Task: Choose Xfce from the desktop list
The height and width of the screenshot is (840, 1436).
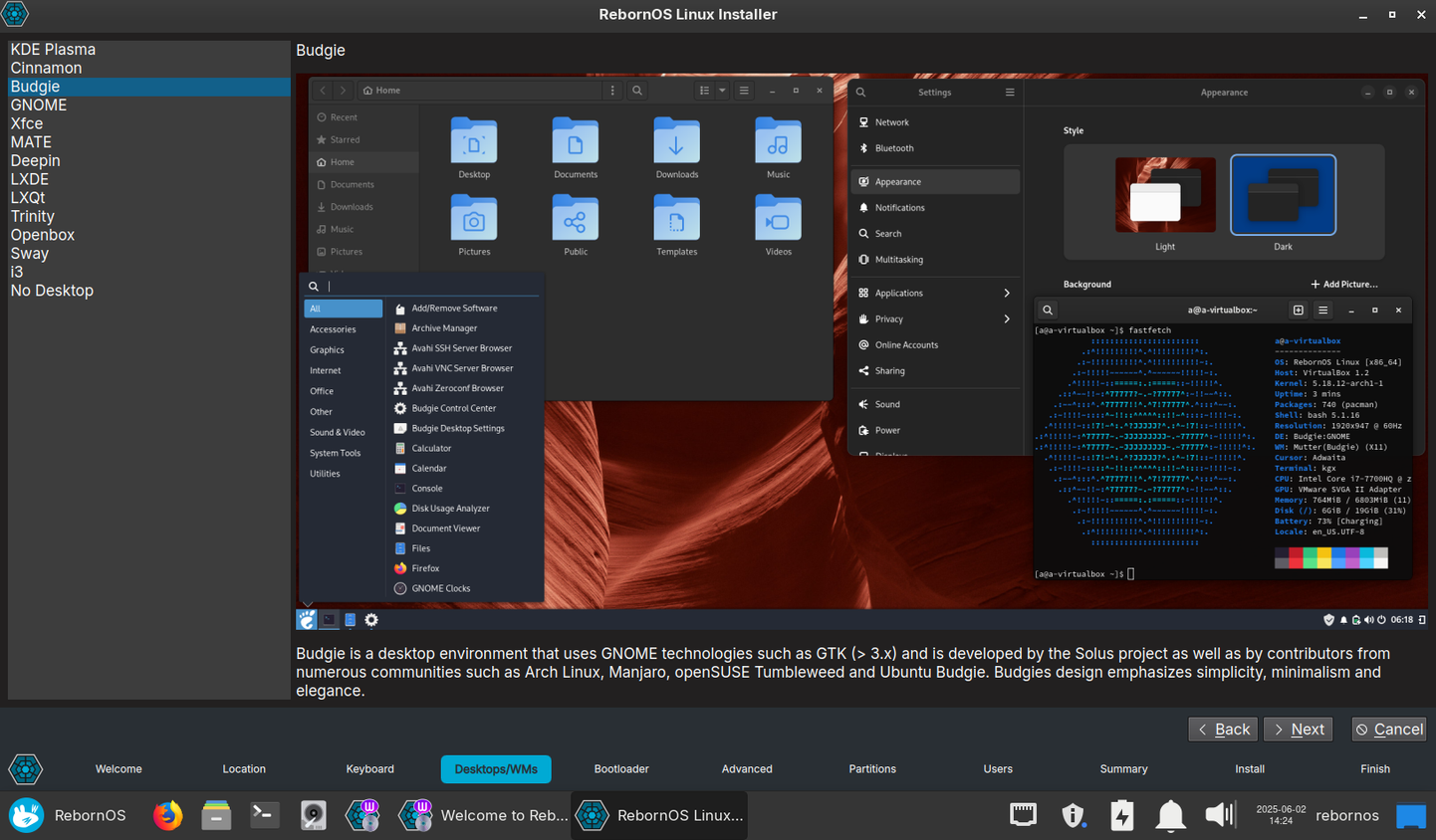Action: tap(149, 123)
